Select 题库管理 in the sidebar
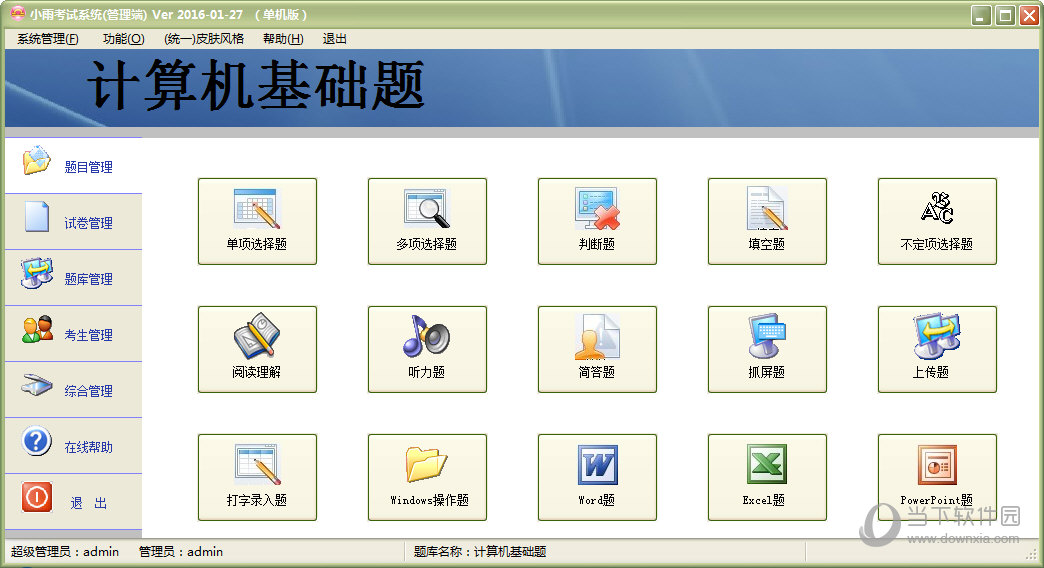Viewport: 1044px width, 568px height. tap(73, 278)
